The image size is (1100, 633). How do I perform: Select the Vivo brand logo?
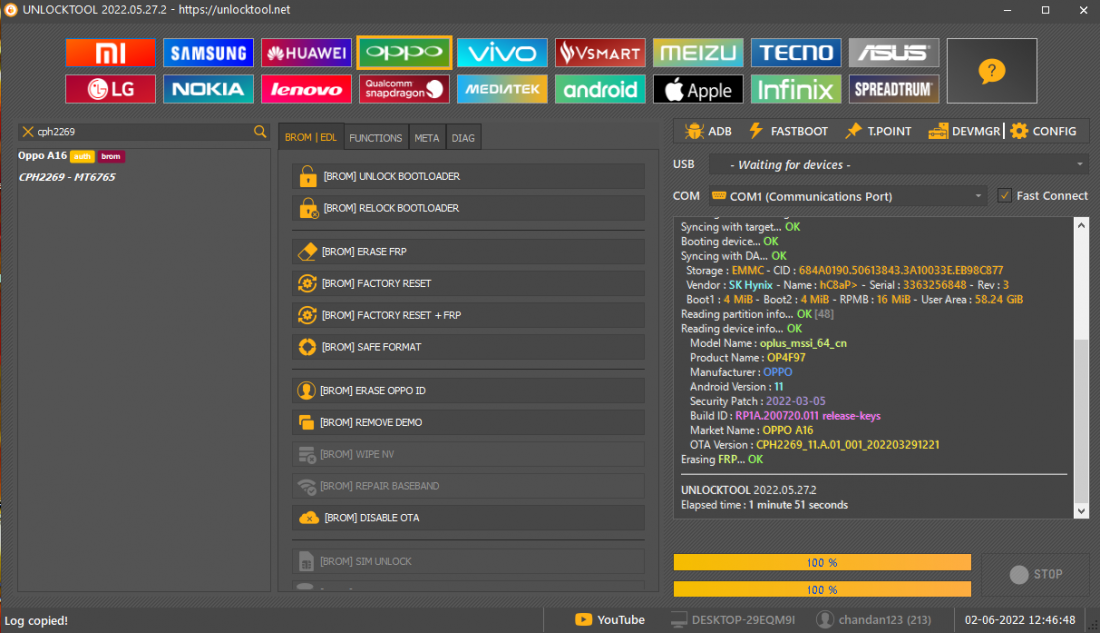click(x=502, y=53)
